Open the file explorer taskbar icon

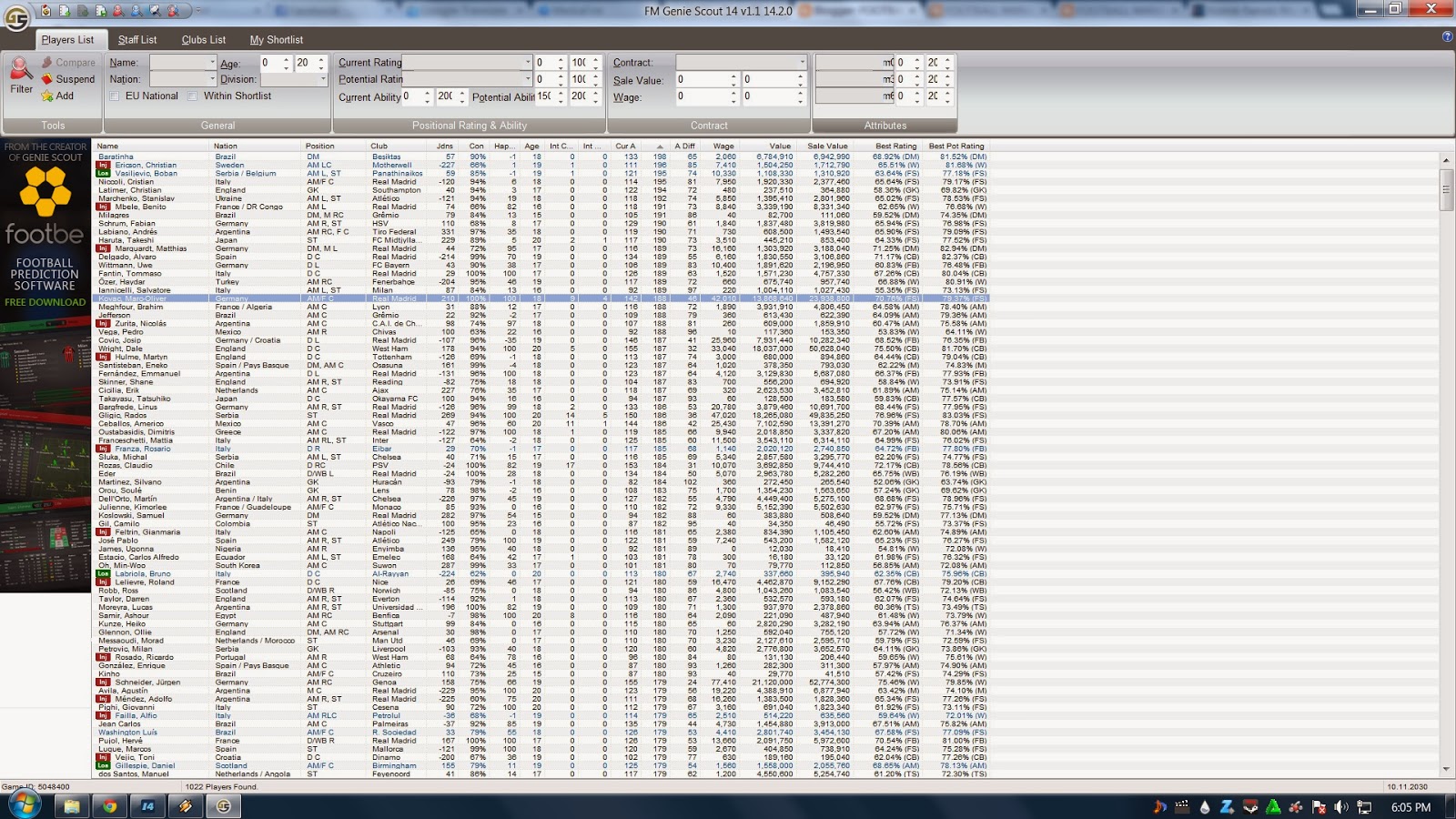pos(71,806)
